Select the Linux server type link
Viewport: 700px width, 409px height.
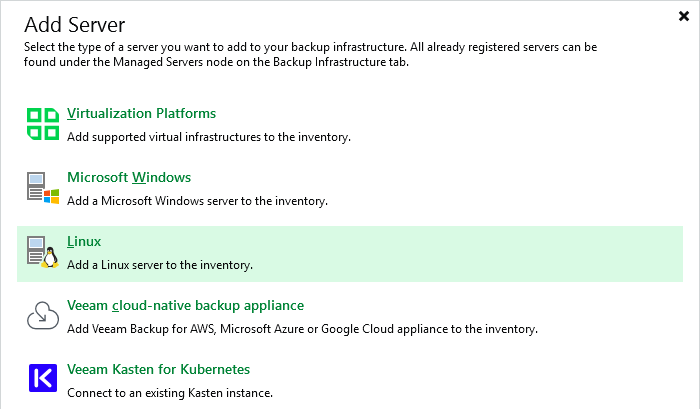coord(84,242)
